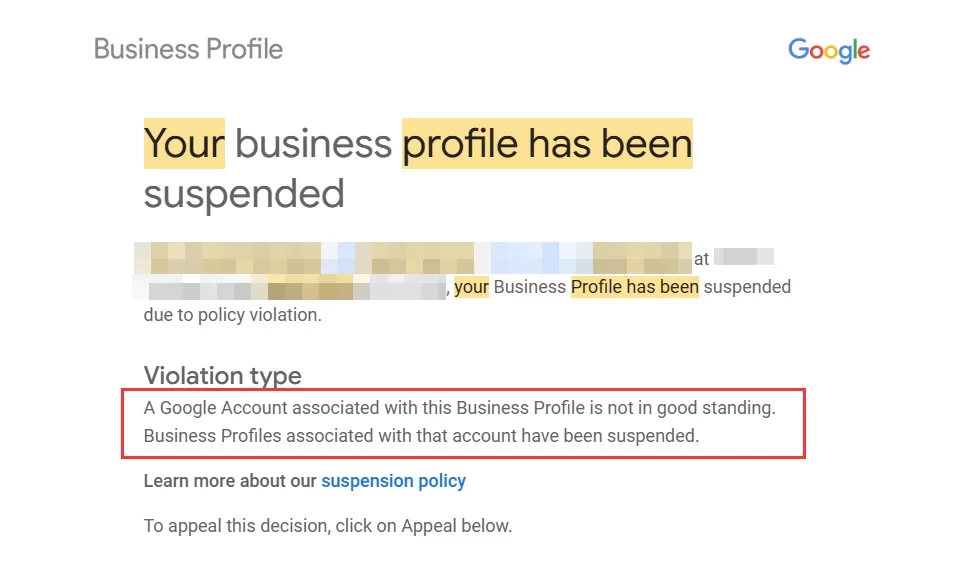Select the Violation type heading
The height and width of the screenshot is (563, 980).
tap(222, 375)
